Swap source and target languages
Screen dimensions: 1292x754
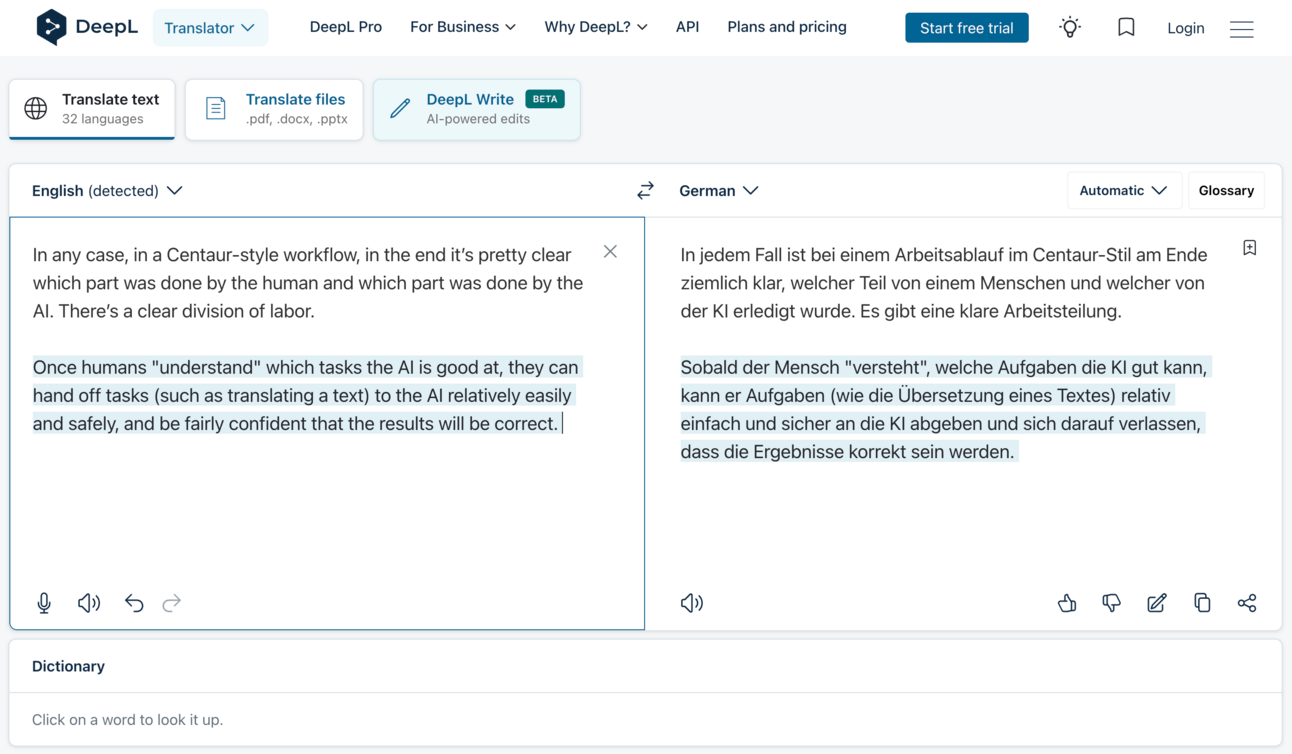[646, 190]
